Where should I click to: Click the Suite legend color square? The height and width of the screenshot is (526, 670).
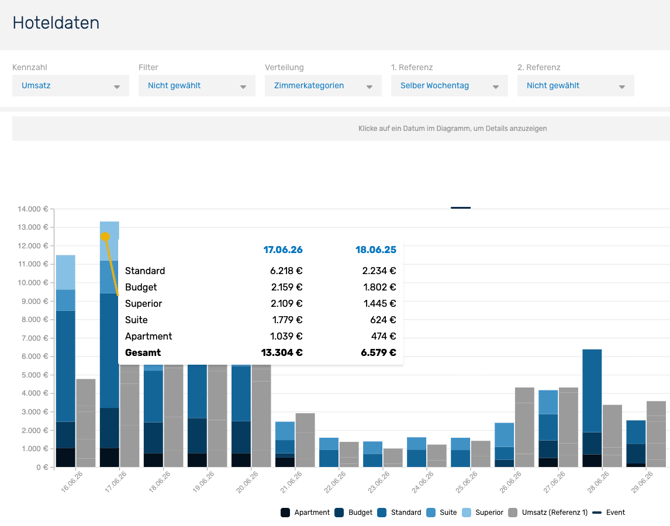431,512
